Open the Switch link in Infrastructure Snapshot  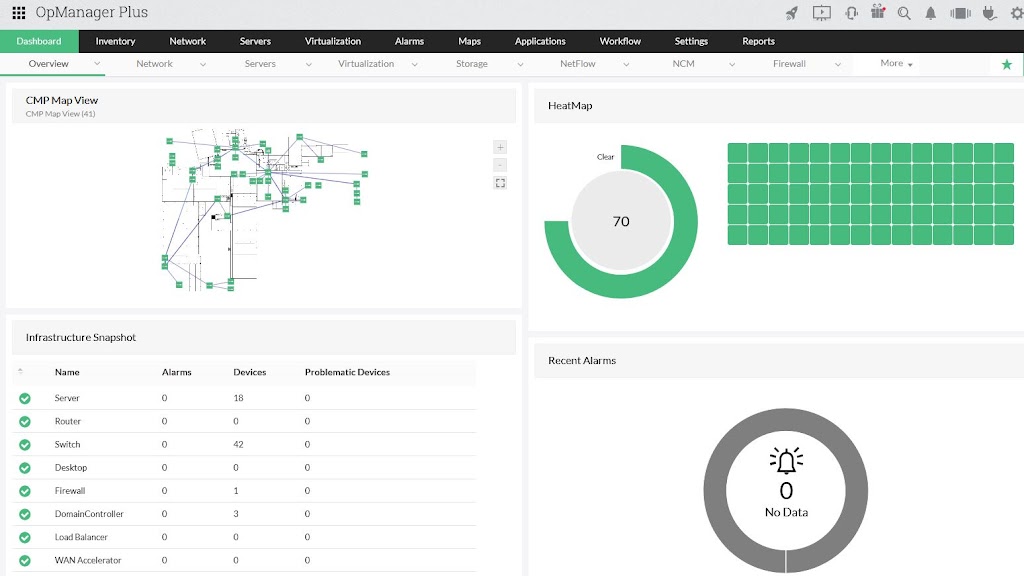pyautogui.click(x=67, y=444)
